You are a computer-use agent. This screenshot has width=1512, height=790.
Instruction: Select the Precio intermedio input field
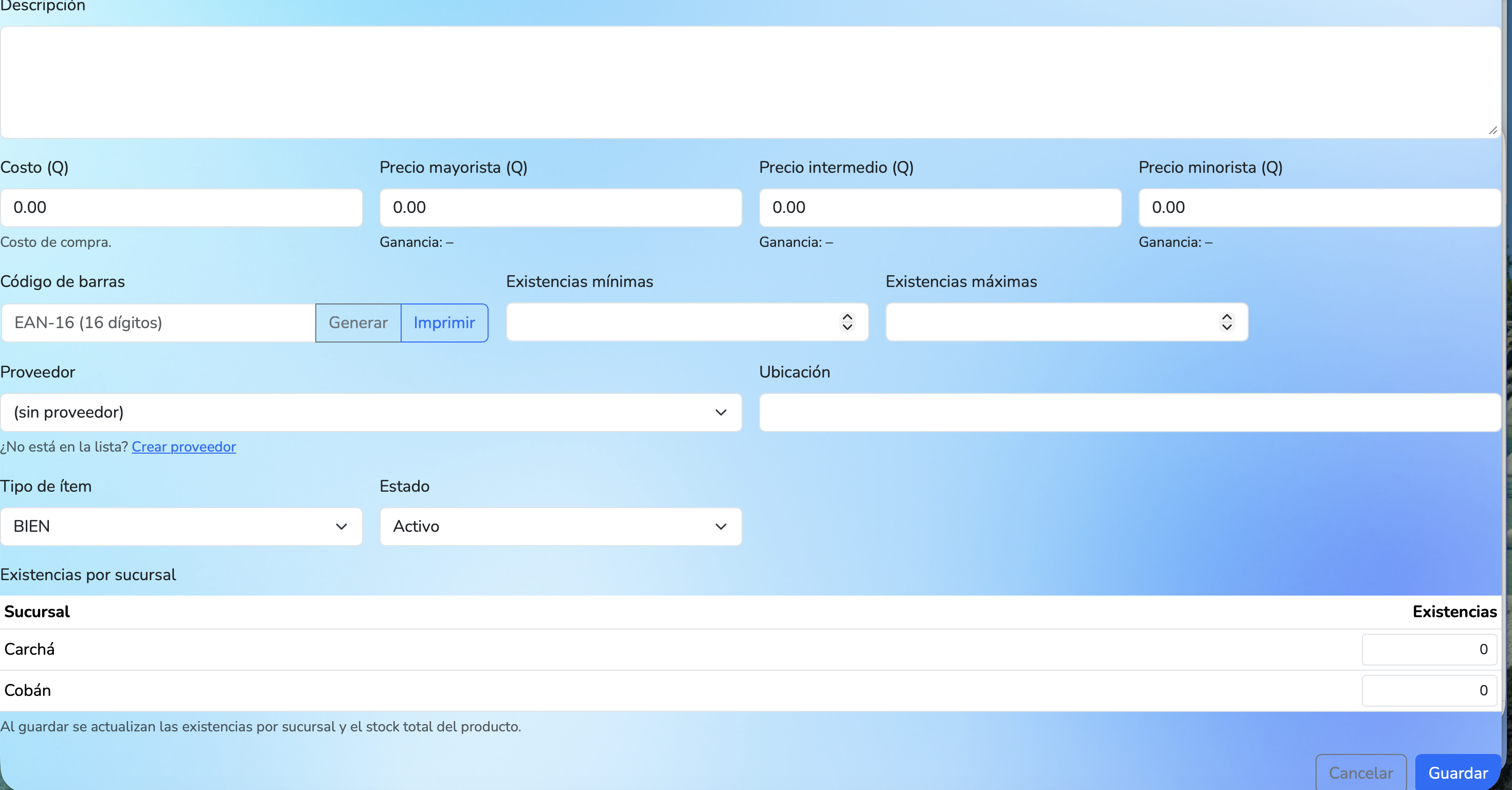[x=940, y=208]
